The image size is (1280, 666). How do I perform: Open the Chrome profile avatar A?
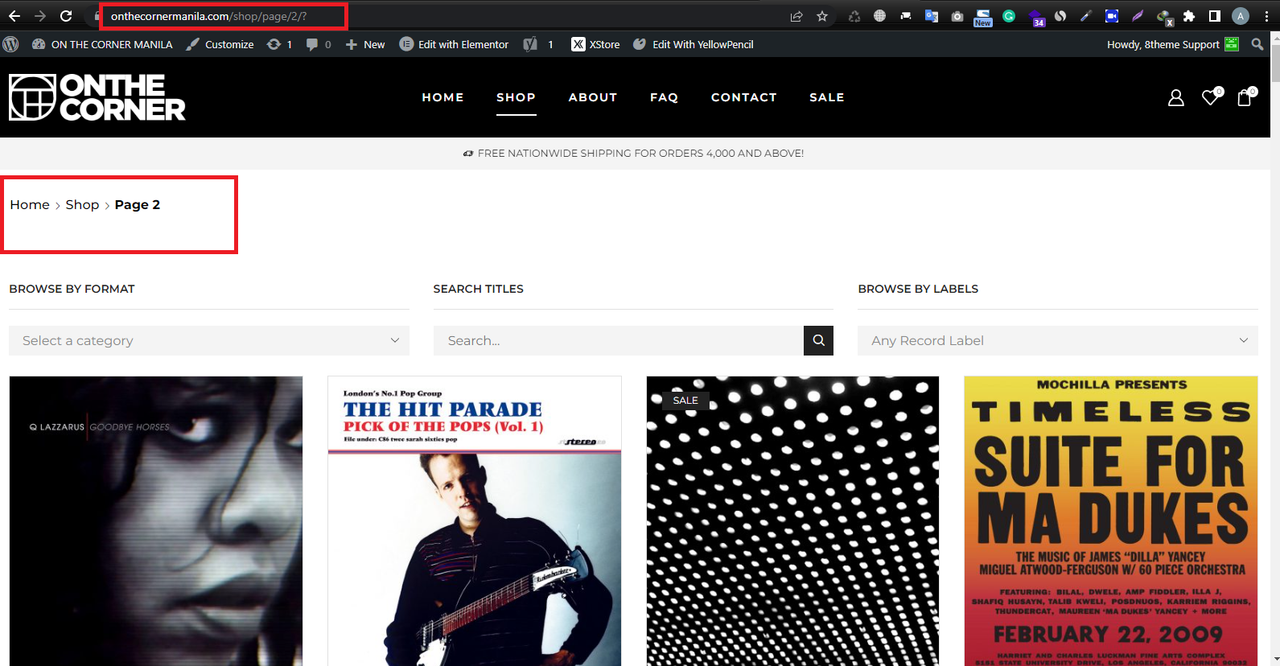click(1241, 16)
